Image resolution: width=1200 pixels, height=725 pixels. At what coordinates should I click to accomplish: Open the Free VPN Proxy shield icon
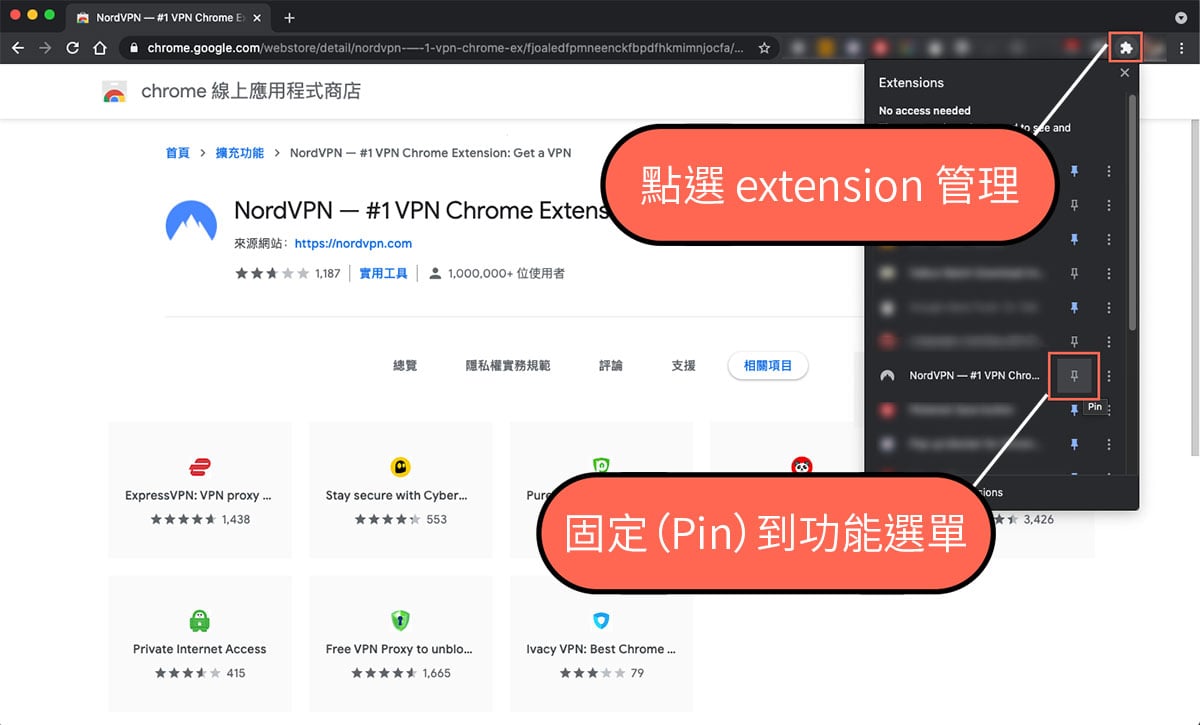401,620
